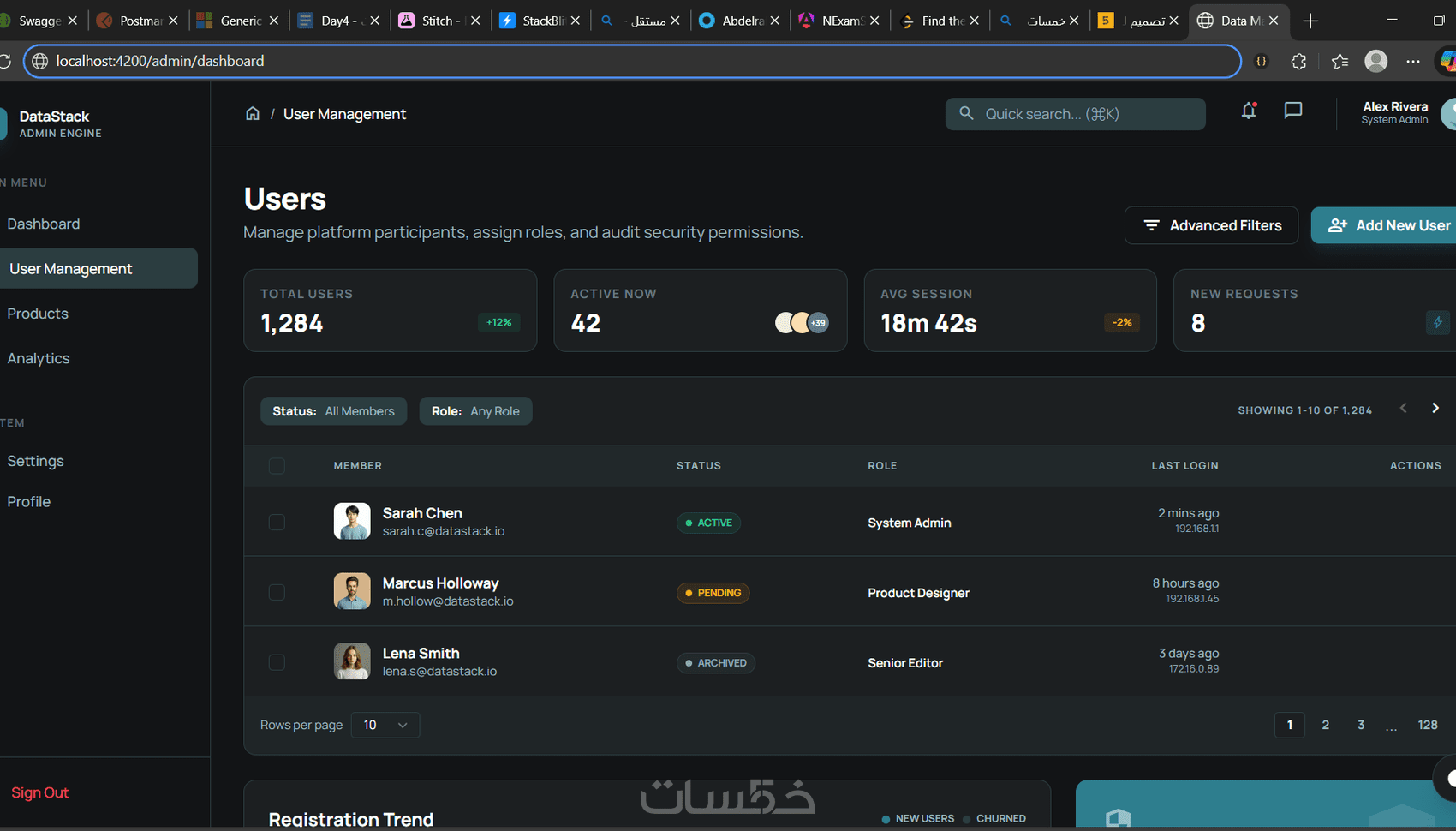Go to page 2

pos(1326,725)
